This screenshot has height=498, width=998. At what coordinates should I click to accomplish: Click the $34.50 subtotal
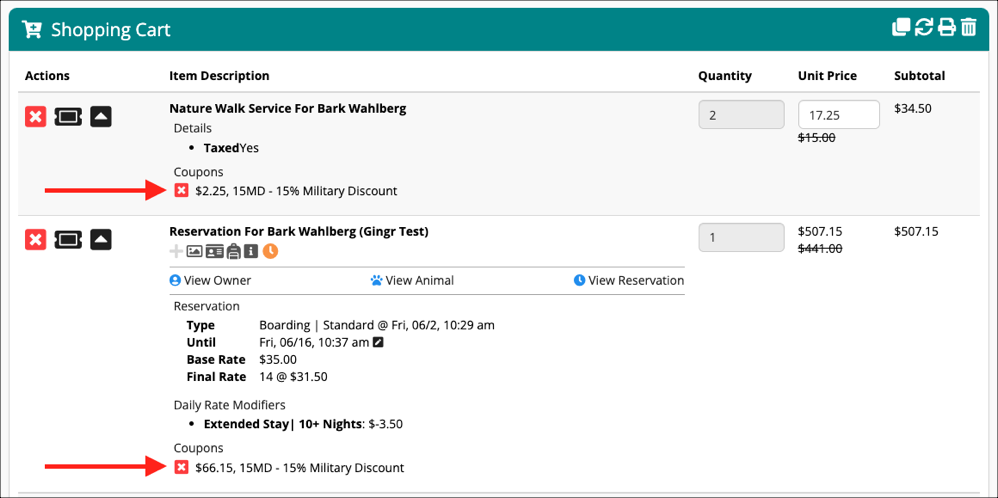[x=913, y=108]
